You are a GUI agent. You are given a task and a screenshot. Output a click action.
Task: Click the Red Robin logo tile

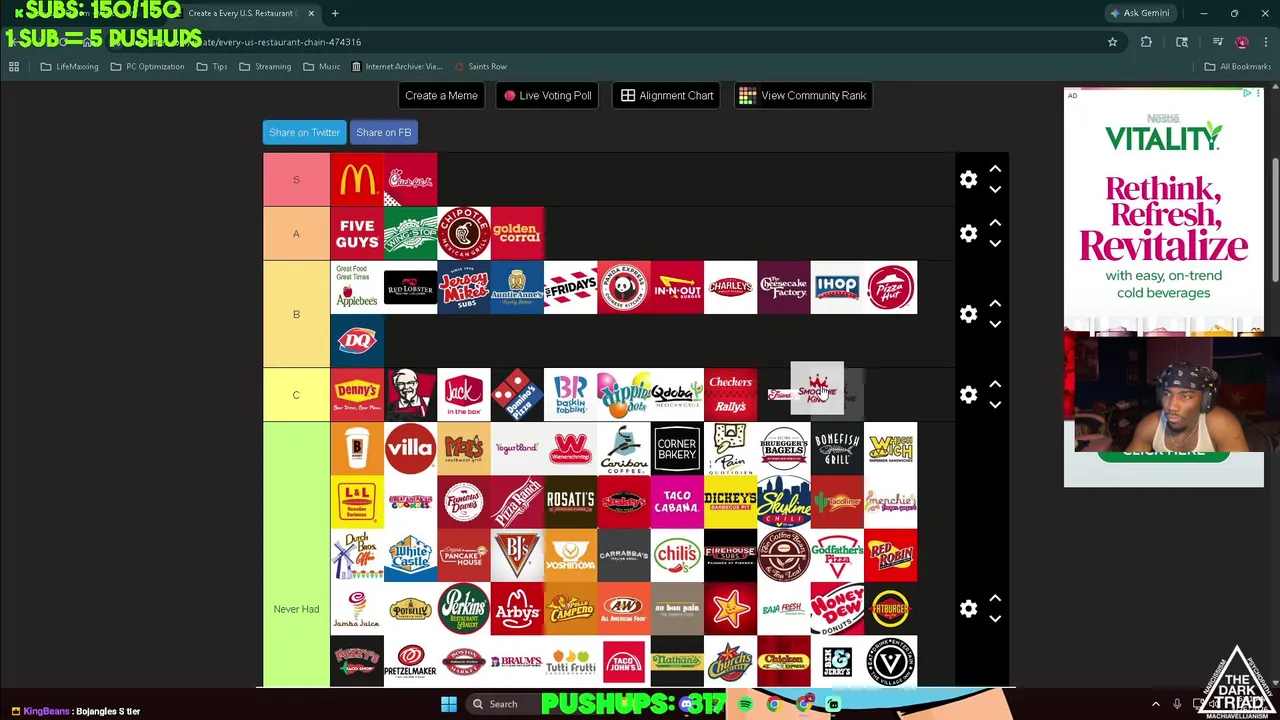890,555
